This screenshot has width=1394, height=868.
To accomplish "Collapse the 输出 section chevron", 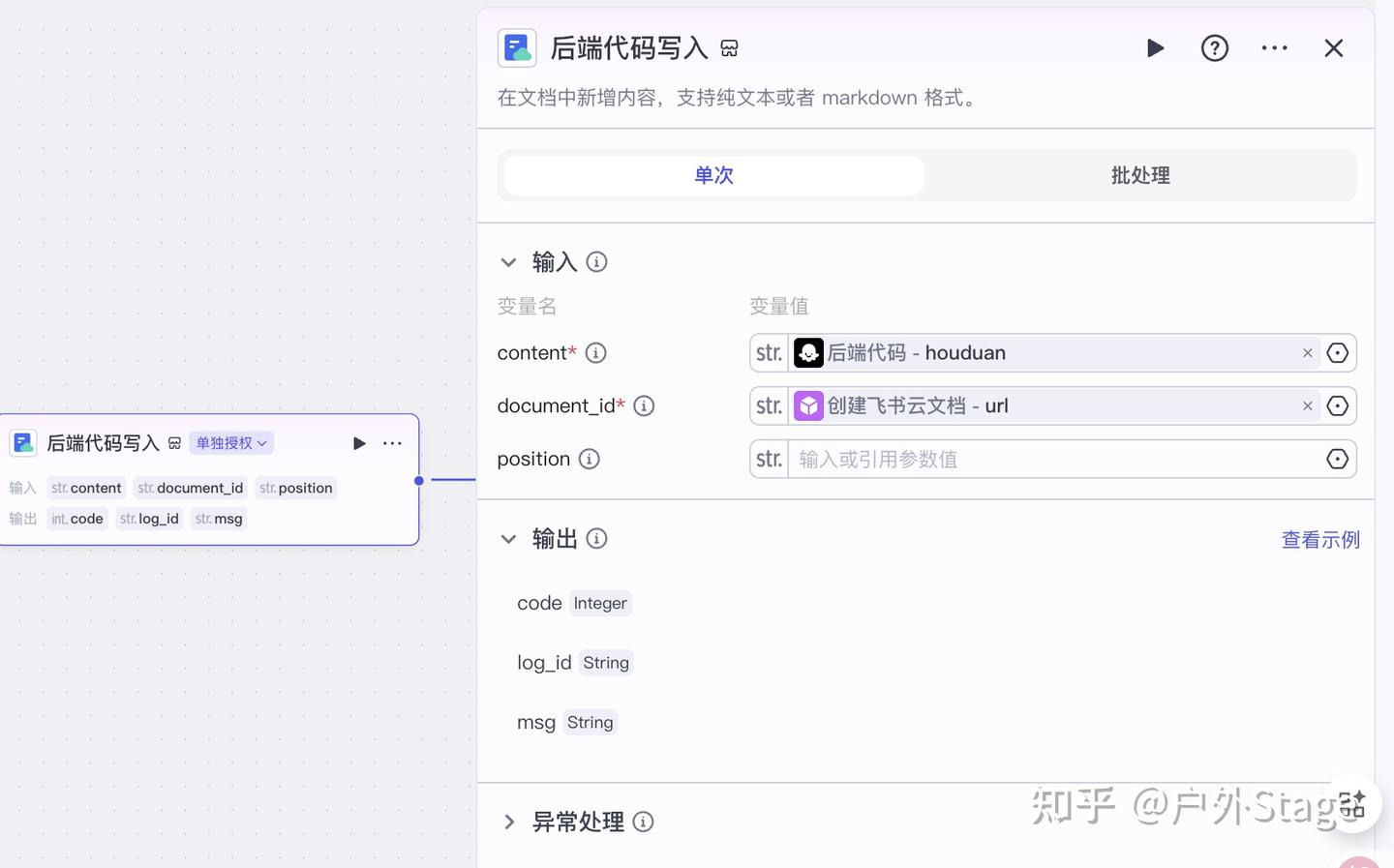I will point(508,539).
